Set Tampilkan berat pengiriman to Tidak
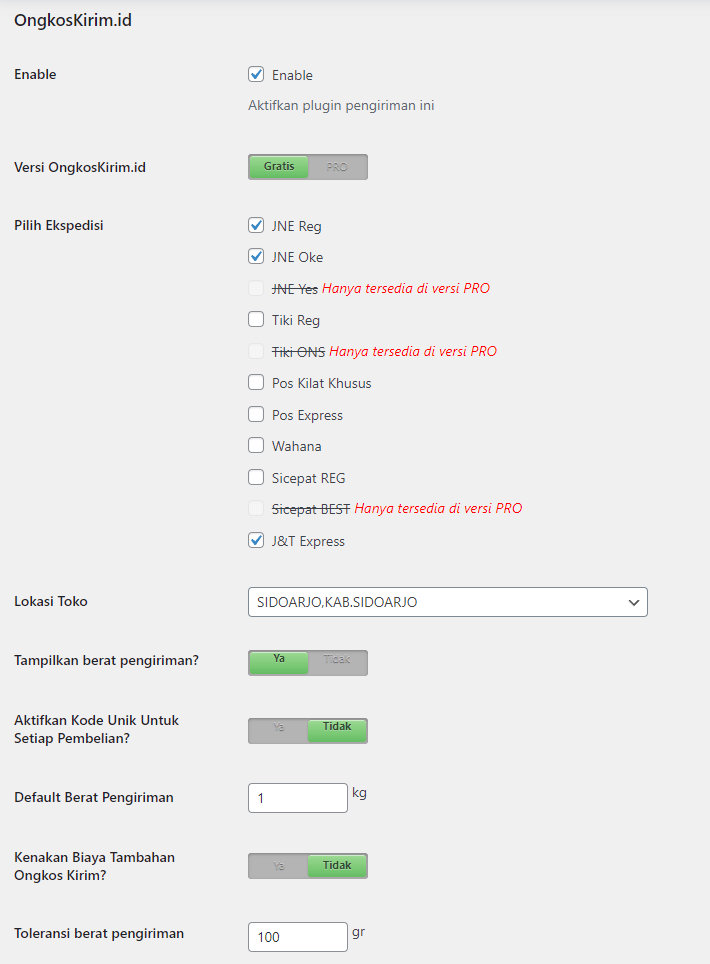Screen dimensions: 710x964 (337, 660)
